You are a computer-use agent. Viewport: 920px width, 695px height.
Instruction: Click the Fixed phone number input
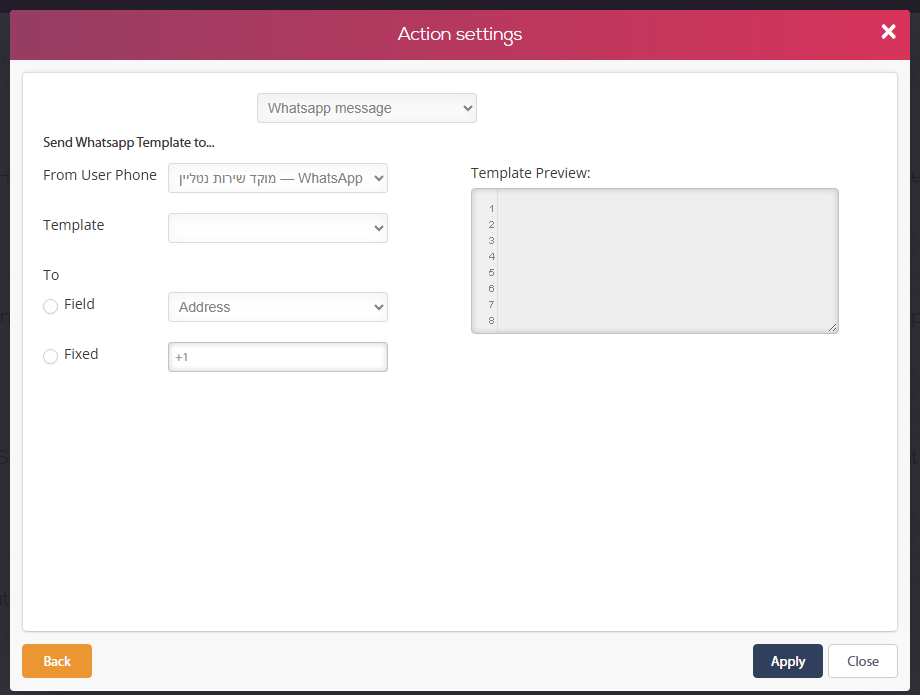tap(278, 357)
